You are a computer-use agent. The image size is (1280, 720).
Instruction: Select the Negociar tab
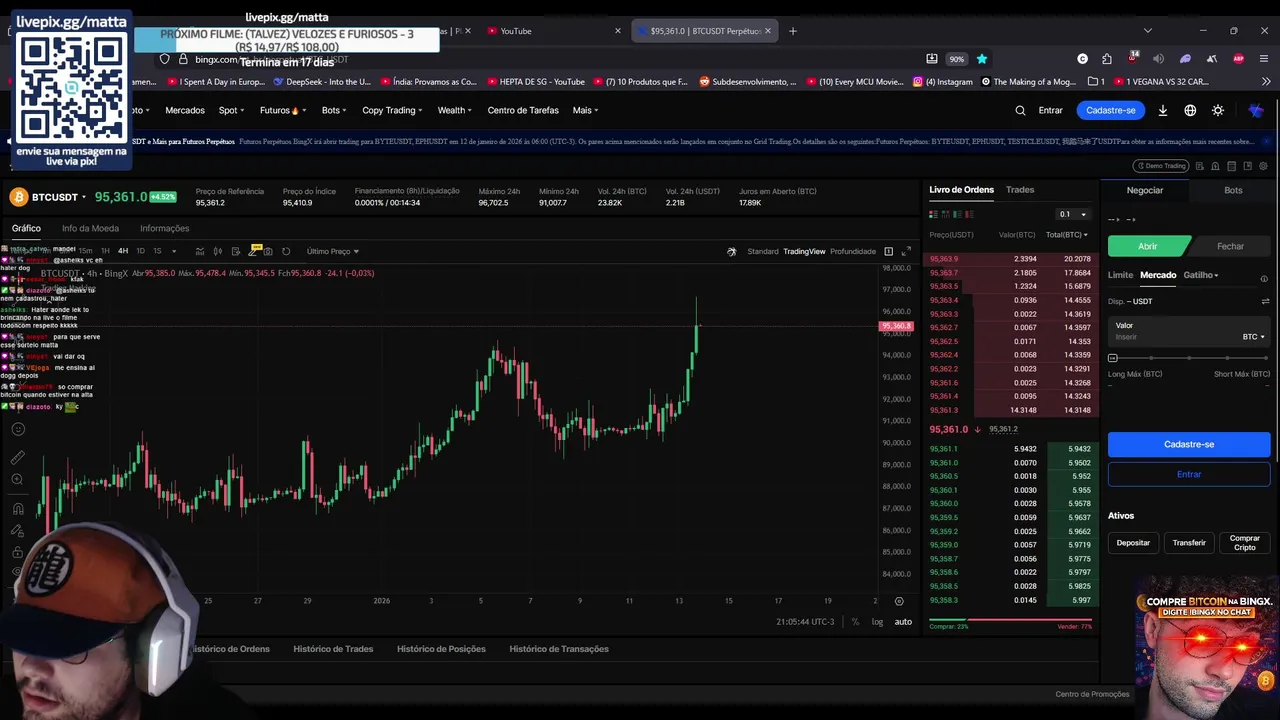(1145, 190)
